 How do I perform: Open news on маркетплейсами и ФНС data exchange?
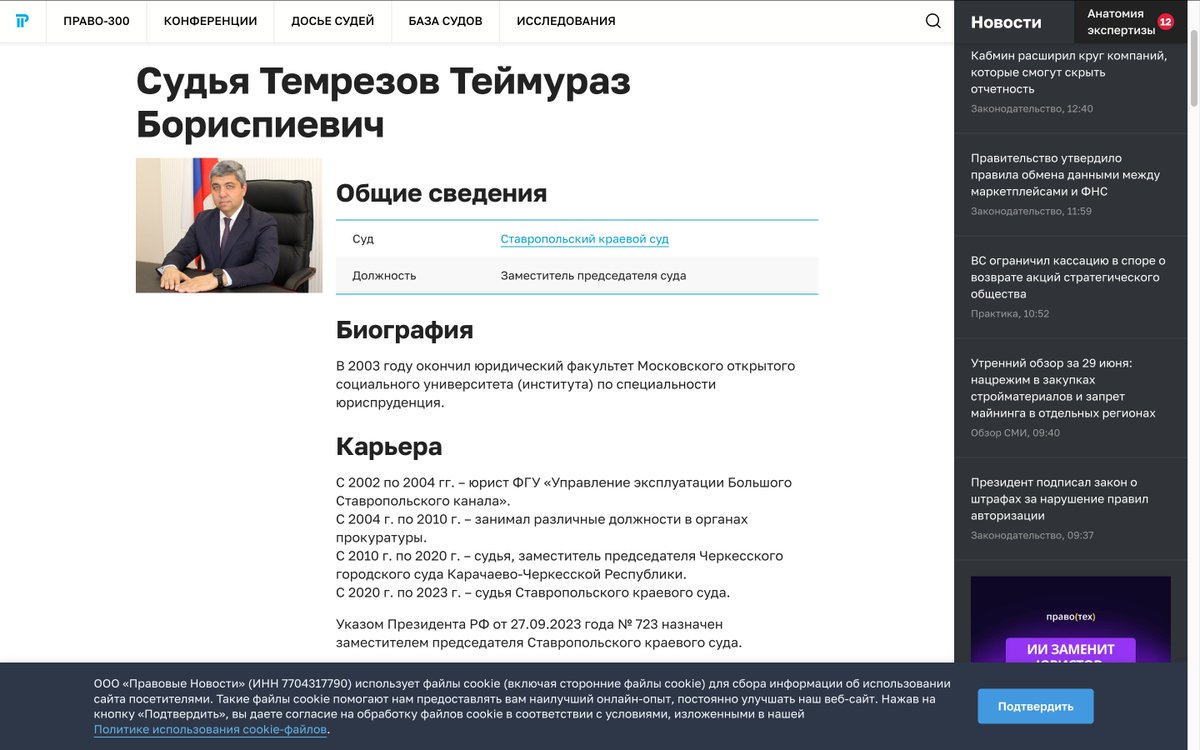coord(1065,174)
